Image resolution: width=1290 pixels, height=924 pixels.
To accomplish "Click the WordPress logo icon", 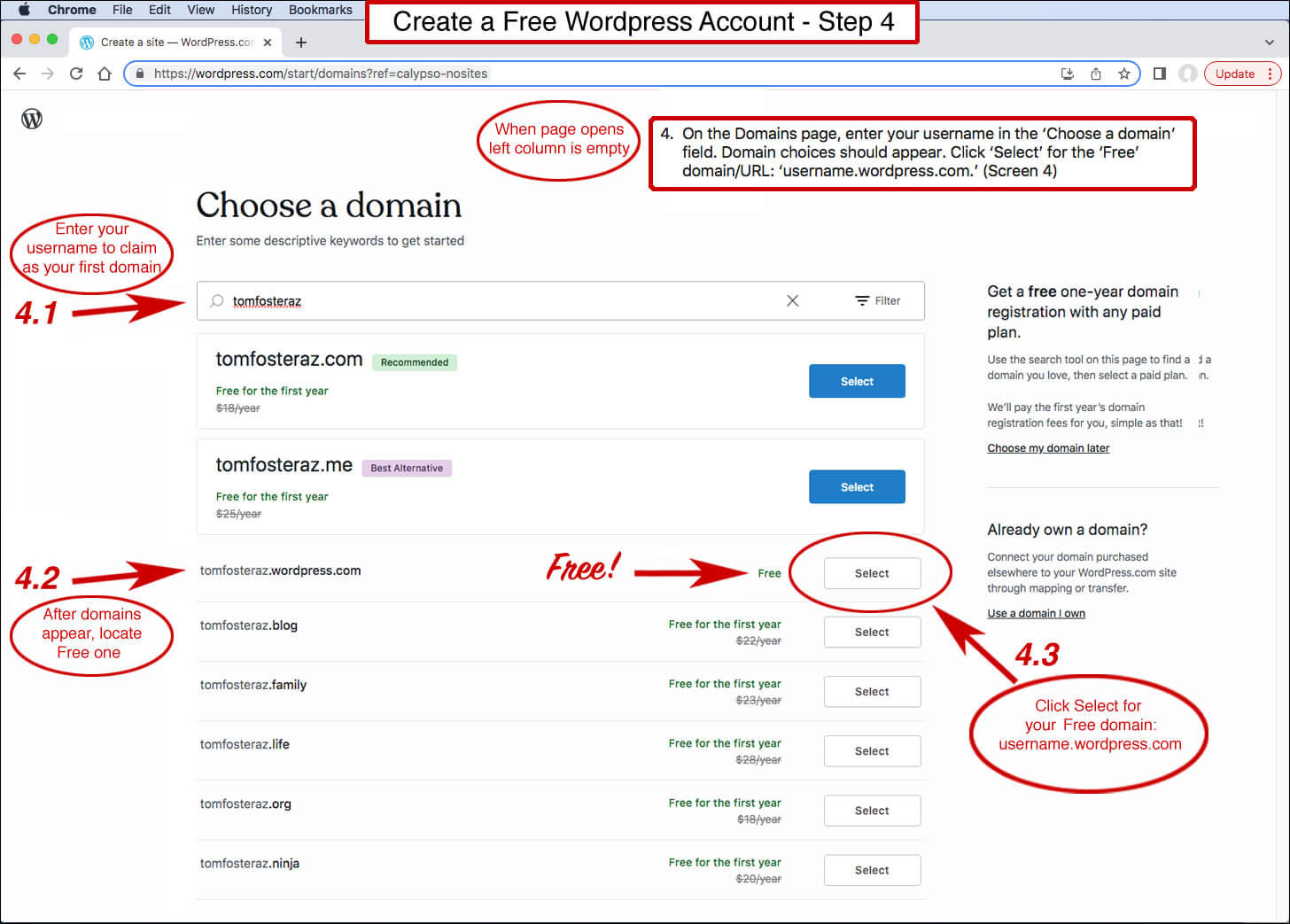I will 32,119.
